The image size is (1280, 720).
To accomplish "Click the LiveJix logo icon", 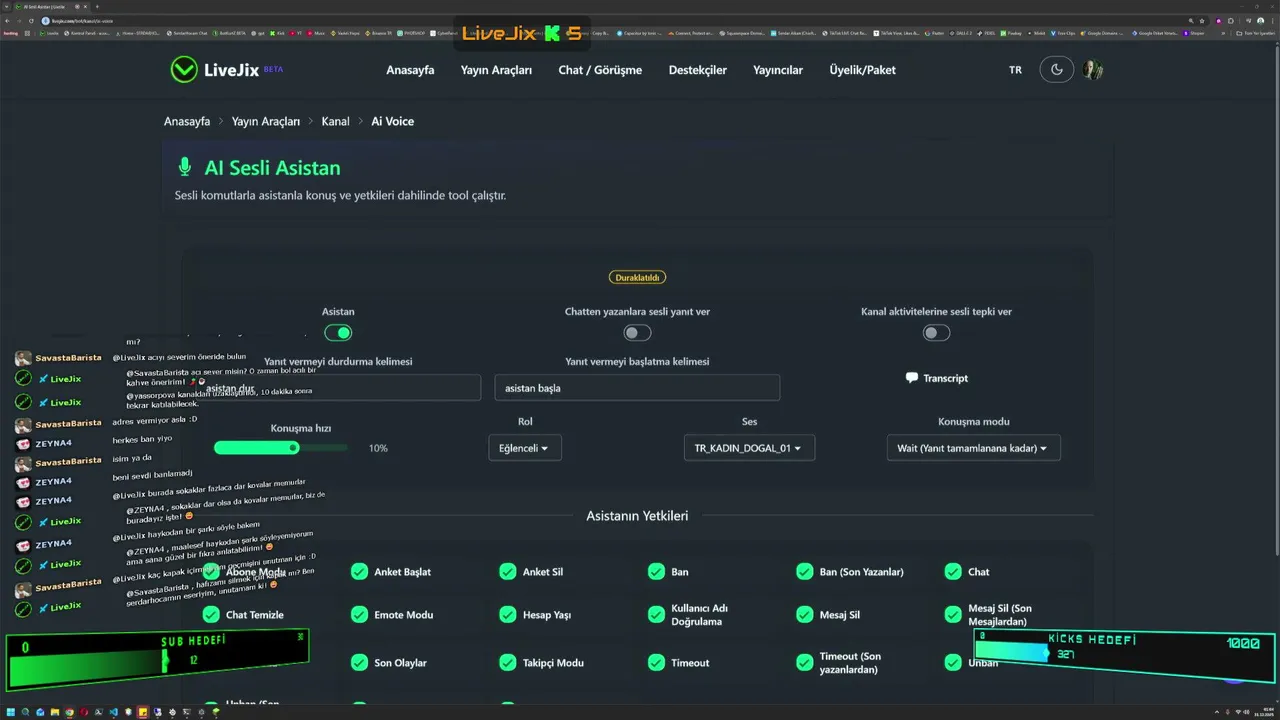I will coord(184,69).
